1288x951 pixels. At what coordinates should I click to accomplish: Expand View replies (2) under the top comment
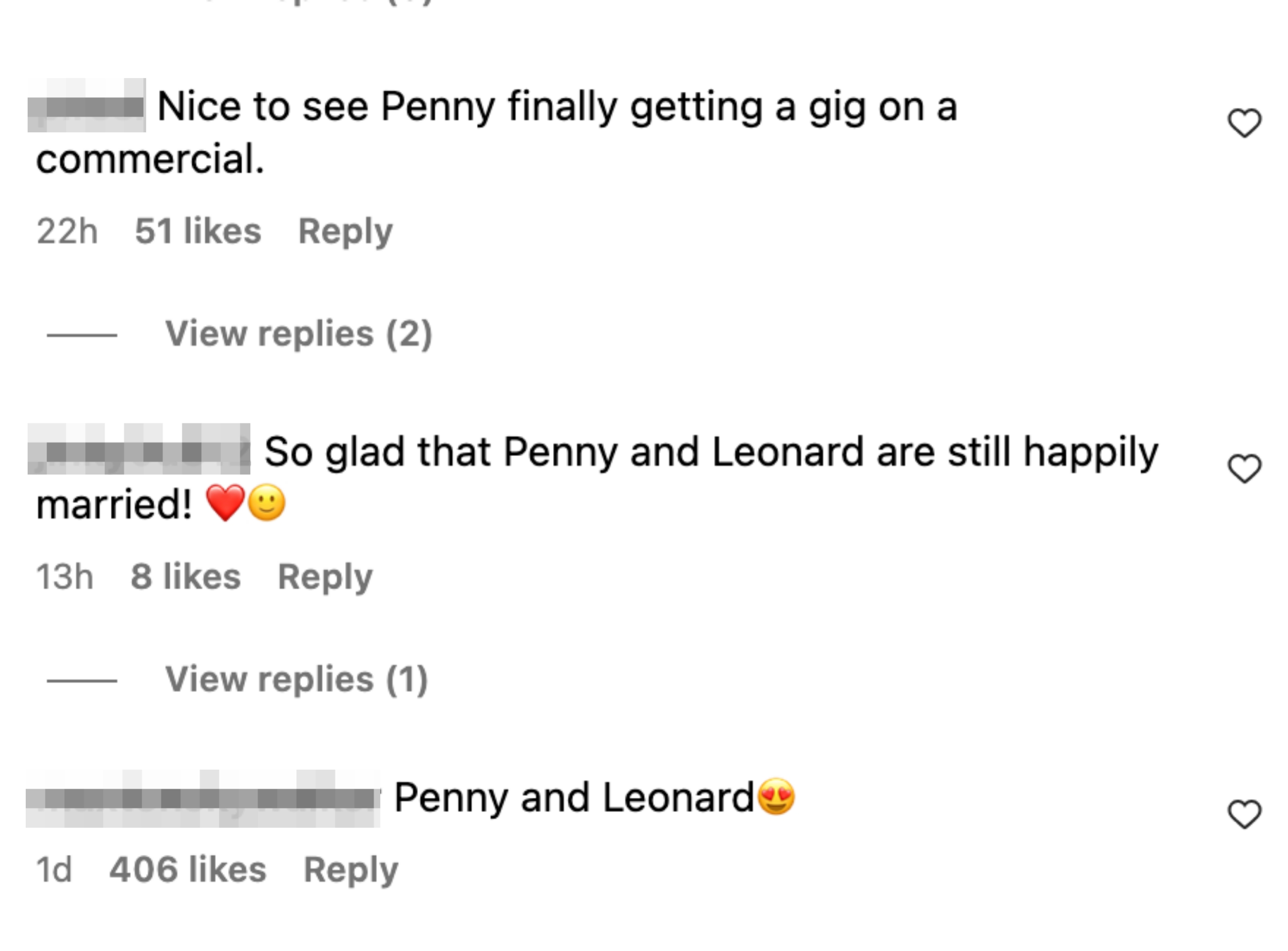(299, 334)
